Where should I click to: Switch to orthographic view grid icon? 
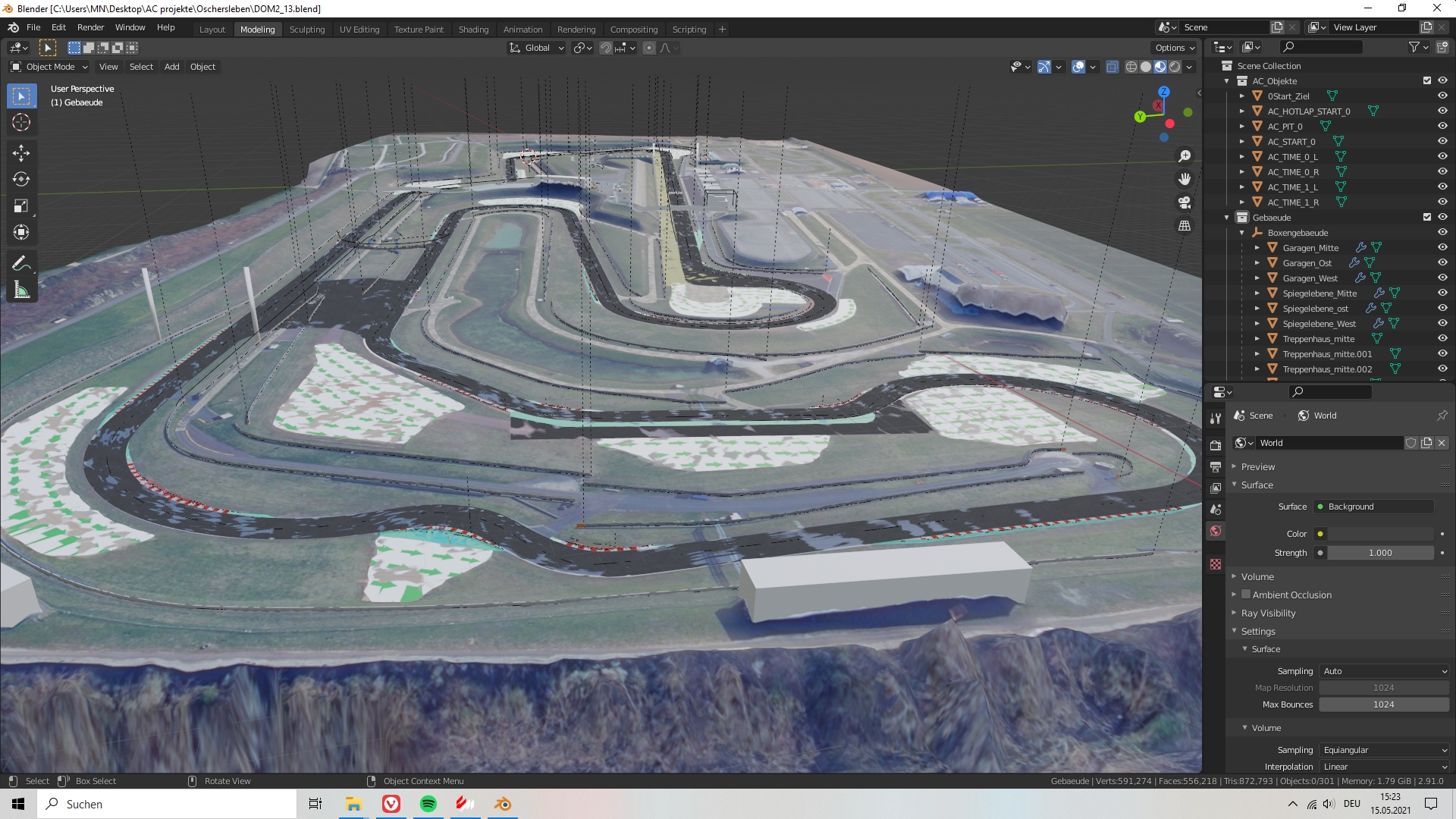1185,226
